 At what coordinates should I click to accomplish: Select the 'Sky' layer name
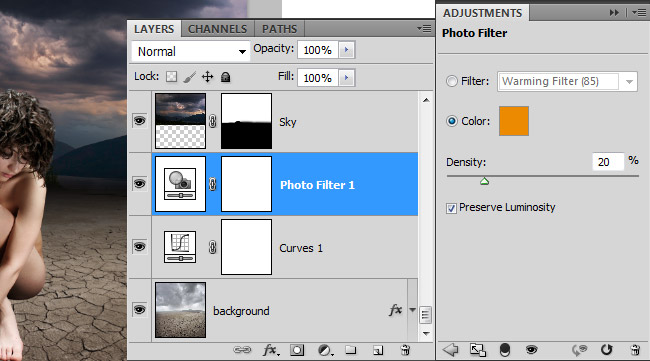[288, 122]
